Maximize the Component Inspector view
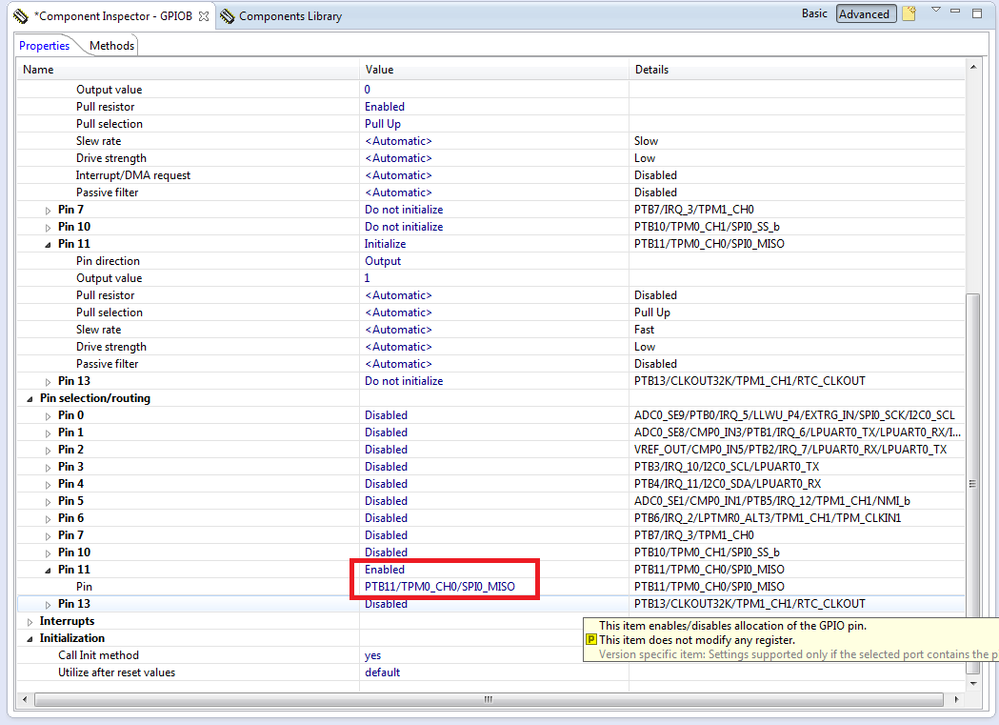This screenshot has width=999, height=725. (x=977, y=13)
